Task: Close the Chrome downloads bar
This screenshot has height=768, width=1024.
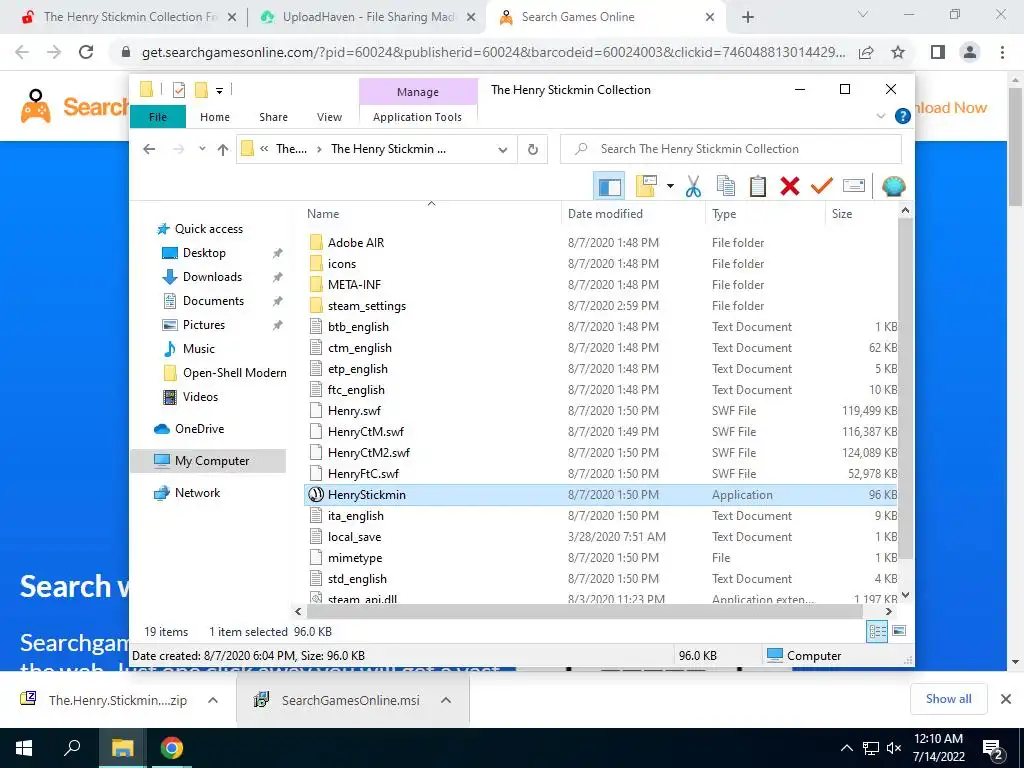Action: pos(1006,699)
